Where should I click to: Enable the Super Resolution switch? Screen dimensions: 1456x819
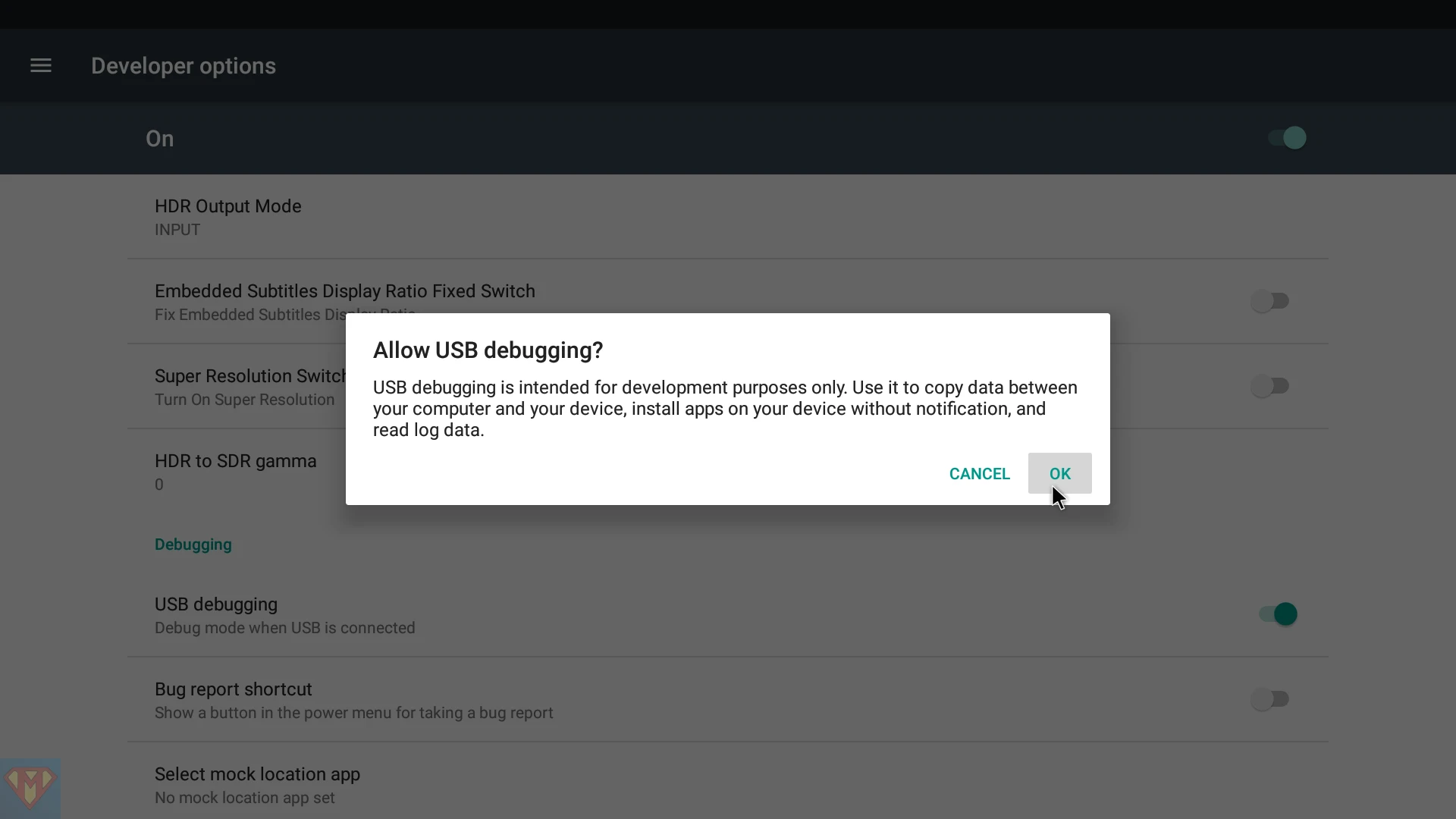1270,386
